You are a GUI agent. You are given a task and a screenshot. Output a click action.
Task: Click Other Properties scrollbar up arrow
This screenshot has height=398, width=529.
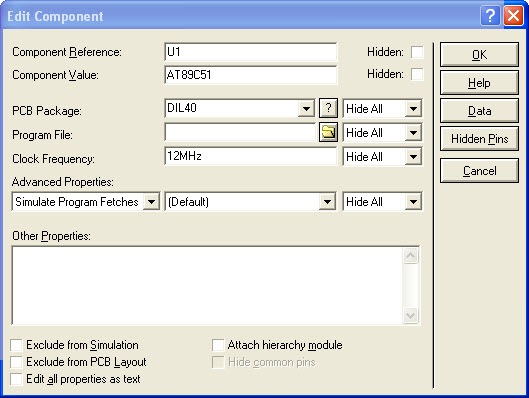pyautogui.click(x=410, y=256)
